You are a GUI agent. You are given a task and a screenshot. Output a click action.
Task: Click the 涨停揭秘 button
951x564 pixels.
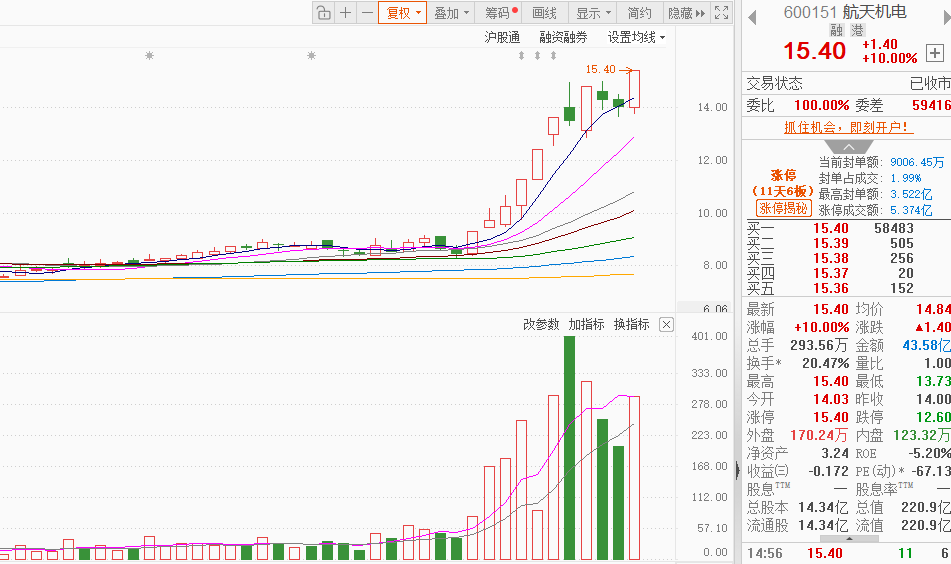pos(784,209)
